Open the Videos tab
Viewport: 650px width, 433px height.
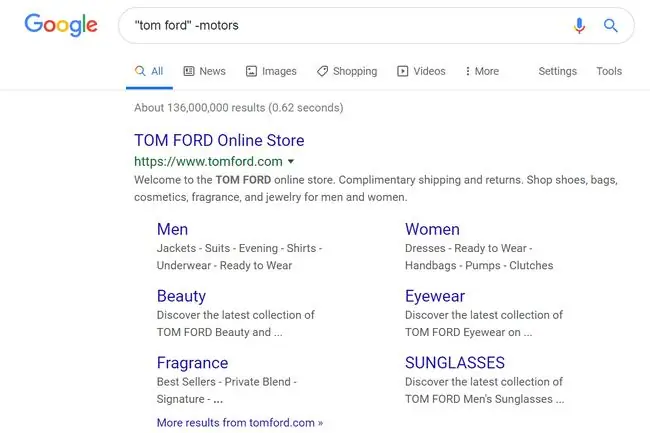point(421,71)
